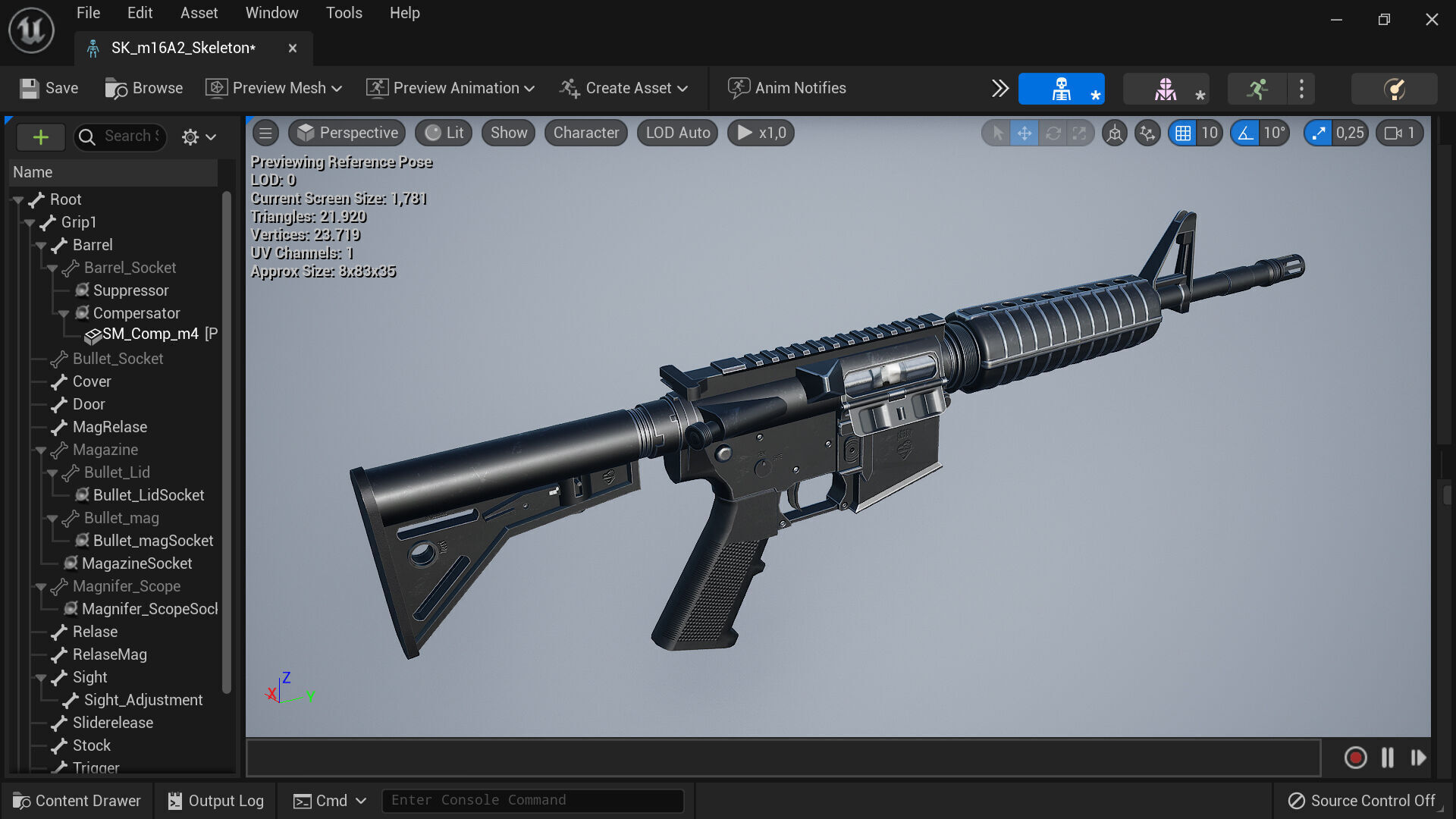This screenshot has height=819, width=1456.
Task: Open the Edit menu
Action: [x=140, y=13]
